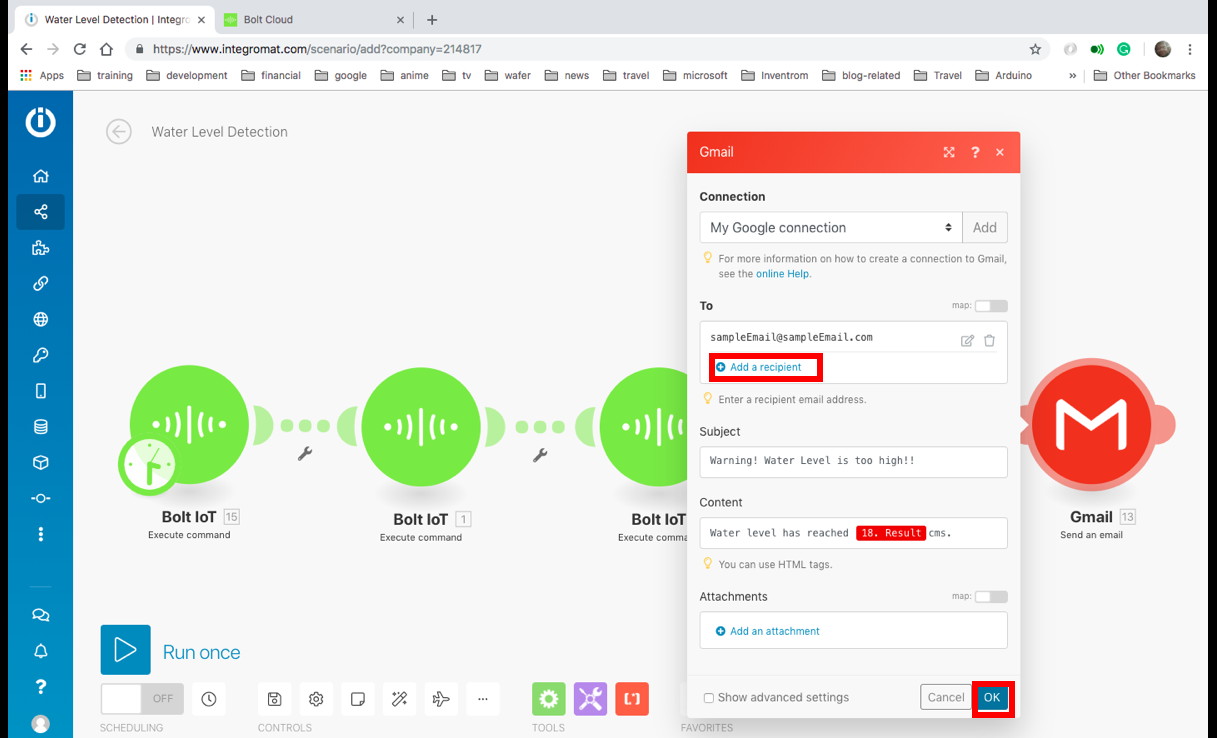The height and width of the screenshot is (738, 1217).
Task: Edit the recipient email with the pencil icon
Action: (967, 340)
